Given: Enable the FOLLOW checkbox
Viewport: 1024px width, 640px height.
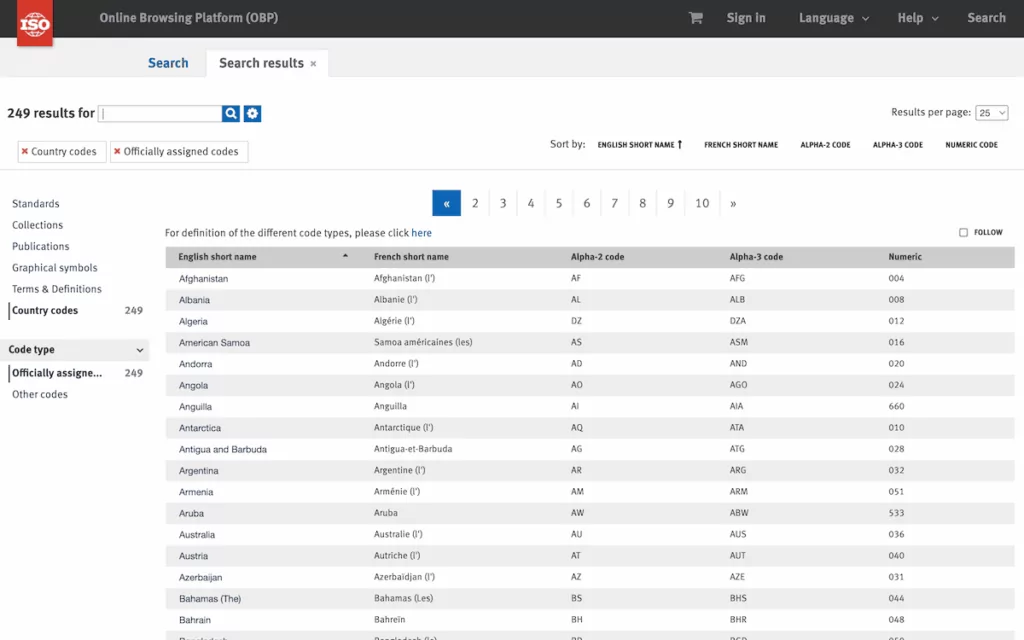Looking at the screenshot, I should coord(963,232).
